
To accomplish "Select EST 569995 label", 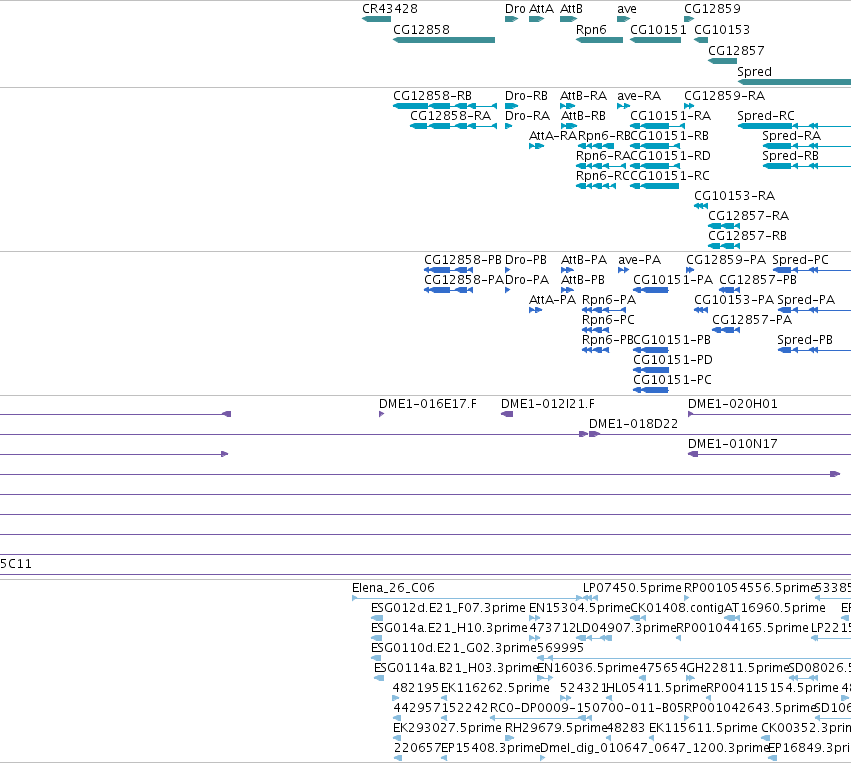I will pos(560,647).
